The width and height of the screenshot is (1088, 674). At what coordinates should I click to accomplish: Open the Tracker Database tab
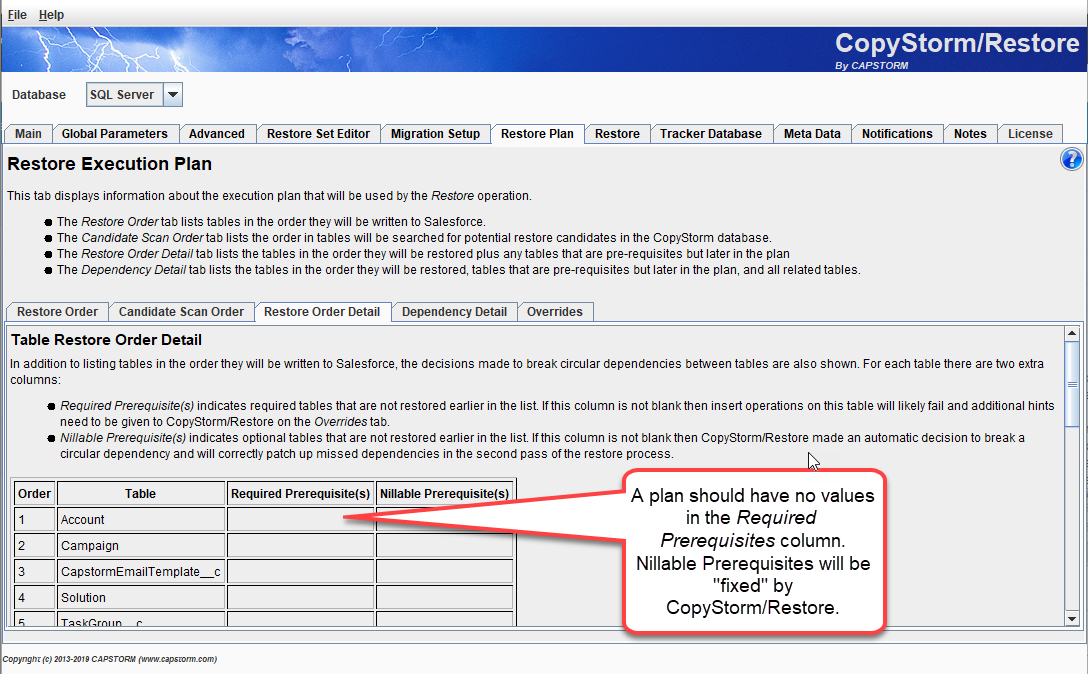(711, 134)
